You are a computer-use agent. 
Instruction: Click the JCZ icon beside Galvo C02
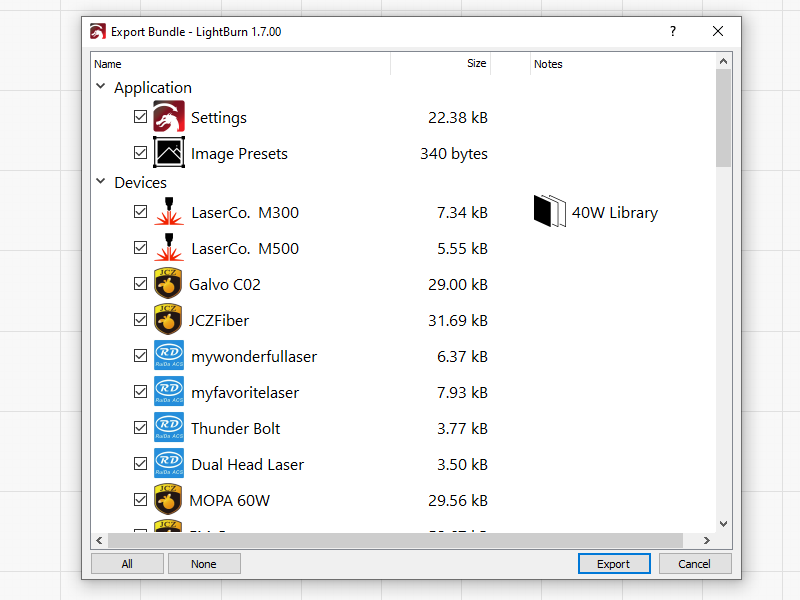coord(168,285)
